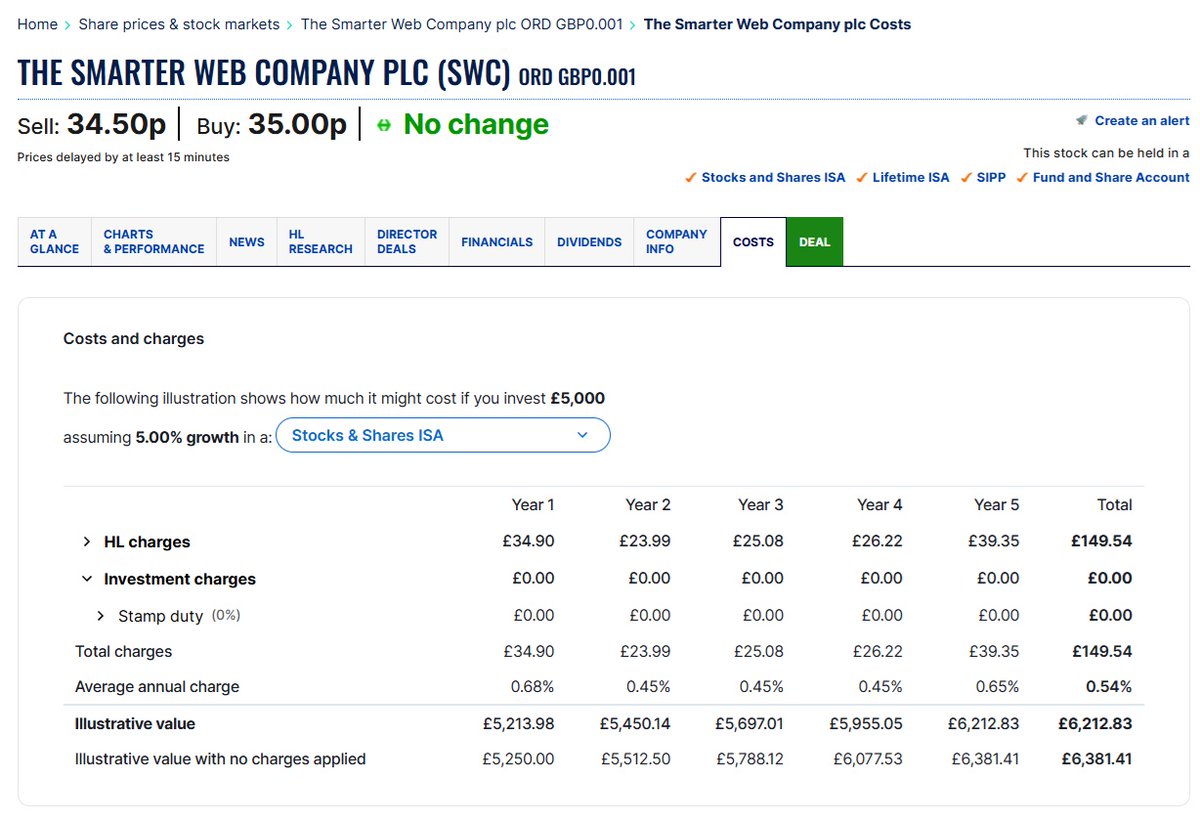
Task: Click the green No change arrows icon
Action: 384,125
